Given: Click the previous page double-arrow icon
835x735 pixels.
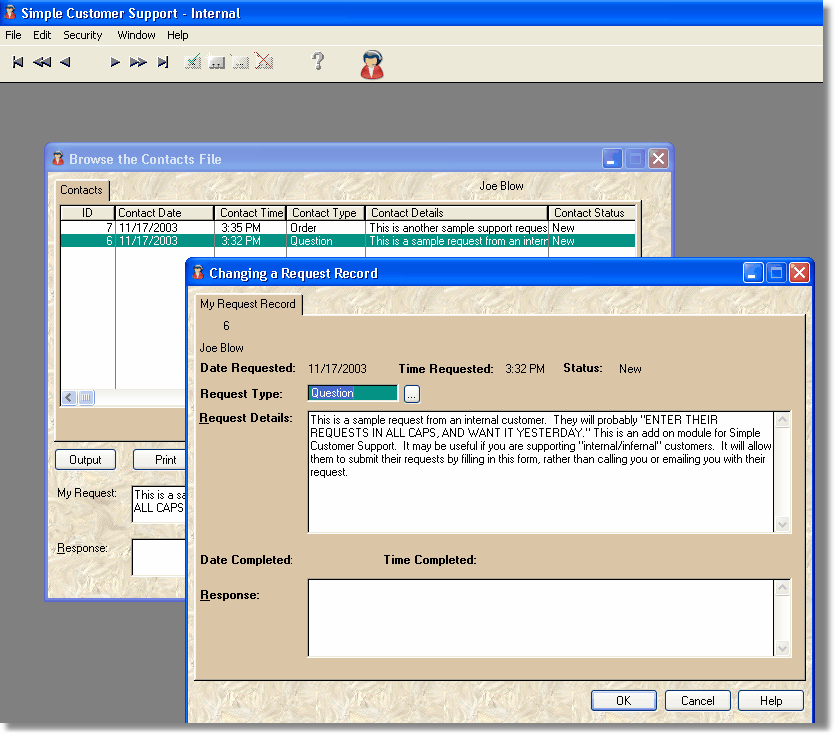Looking at the screenshot, I should click(x=42, y=62).
